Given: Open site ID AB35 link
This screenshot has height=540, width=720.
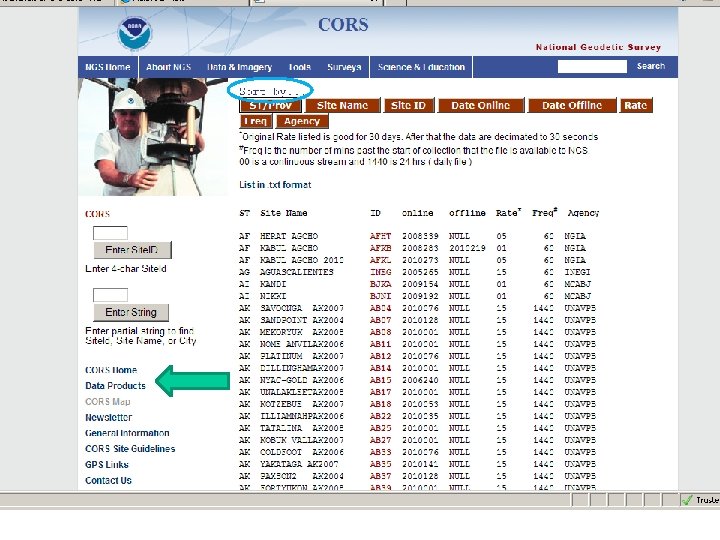Looking at the screenshot, I should point(380,464).
